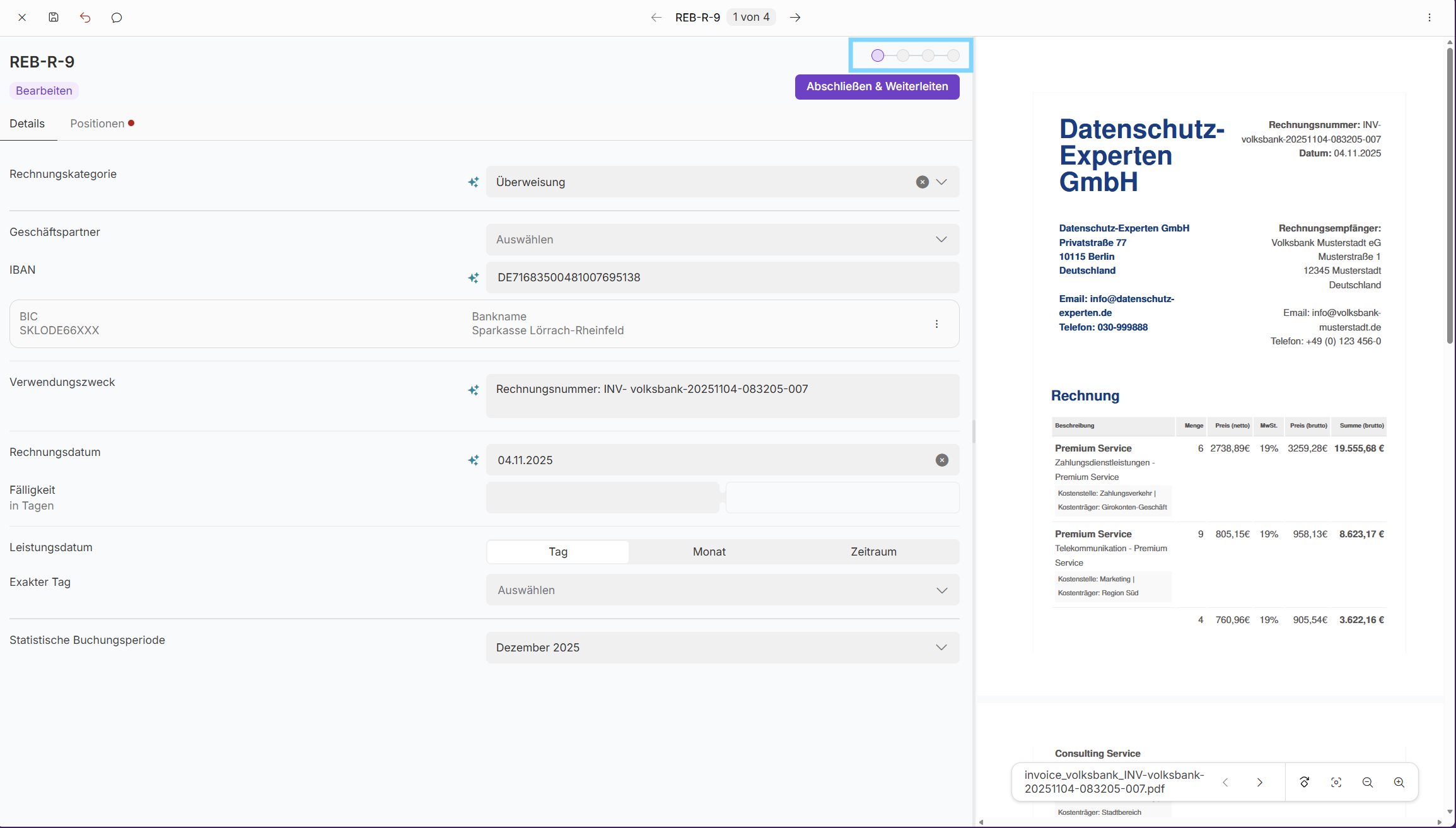Select Monat for Leistungsdatum
Viewport: 1456px width, 828px height.
[x=709, y=551]
